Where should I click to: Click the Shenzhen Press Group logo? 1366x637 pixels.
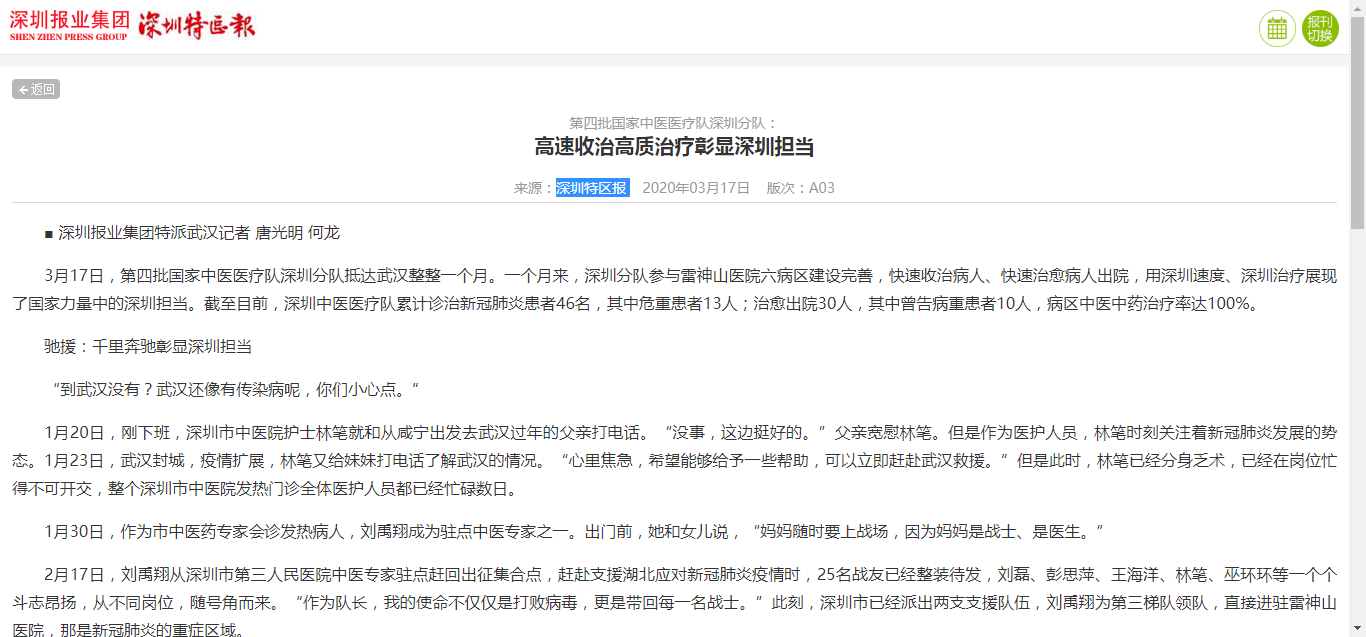pos(69,26)
